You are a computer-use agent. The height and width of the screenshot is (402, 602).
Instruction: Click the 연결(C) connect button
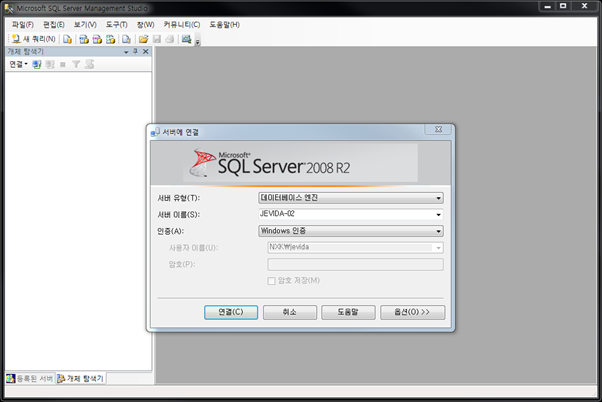point(231,312)
